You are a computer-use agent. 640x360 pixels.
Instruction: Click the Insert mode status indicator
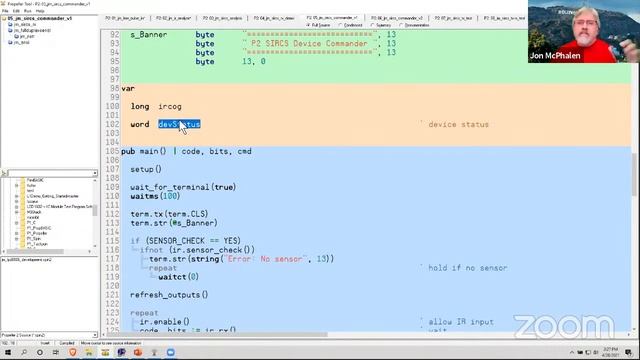(45, 343)
